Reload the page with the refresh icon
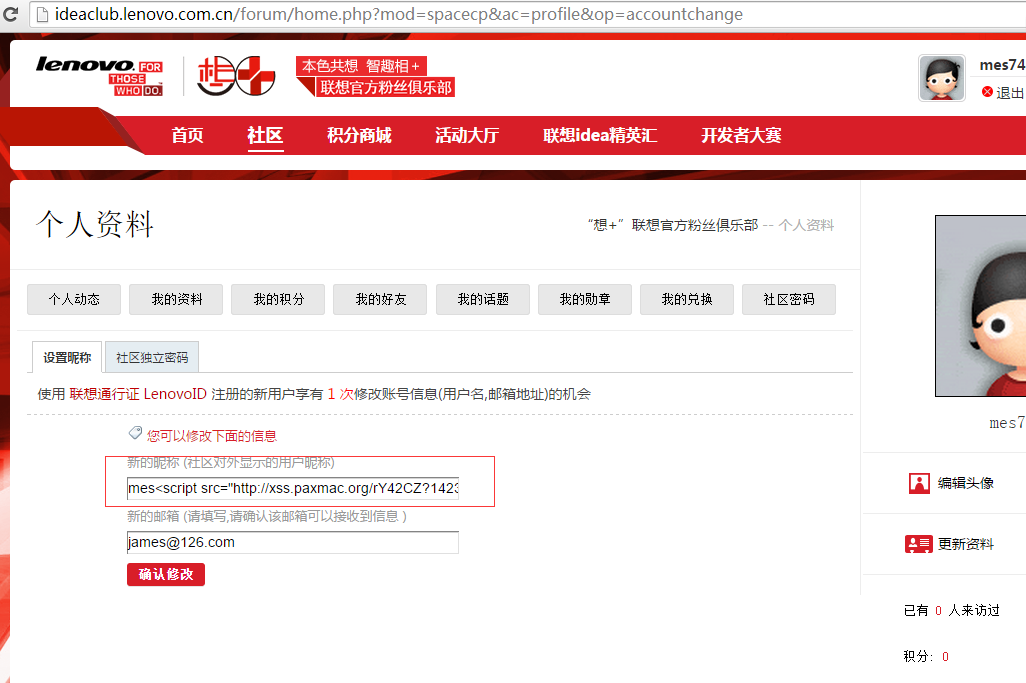Viewport: 1026px width, 683px height. [x=10, y=14]
